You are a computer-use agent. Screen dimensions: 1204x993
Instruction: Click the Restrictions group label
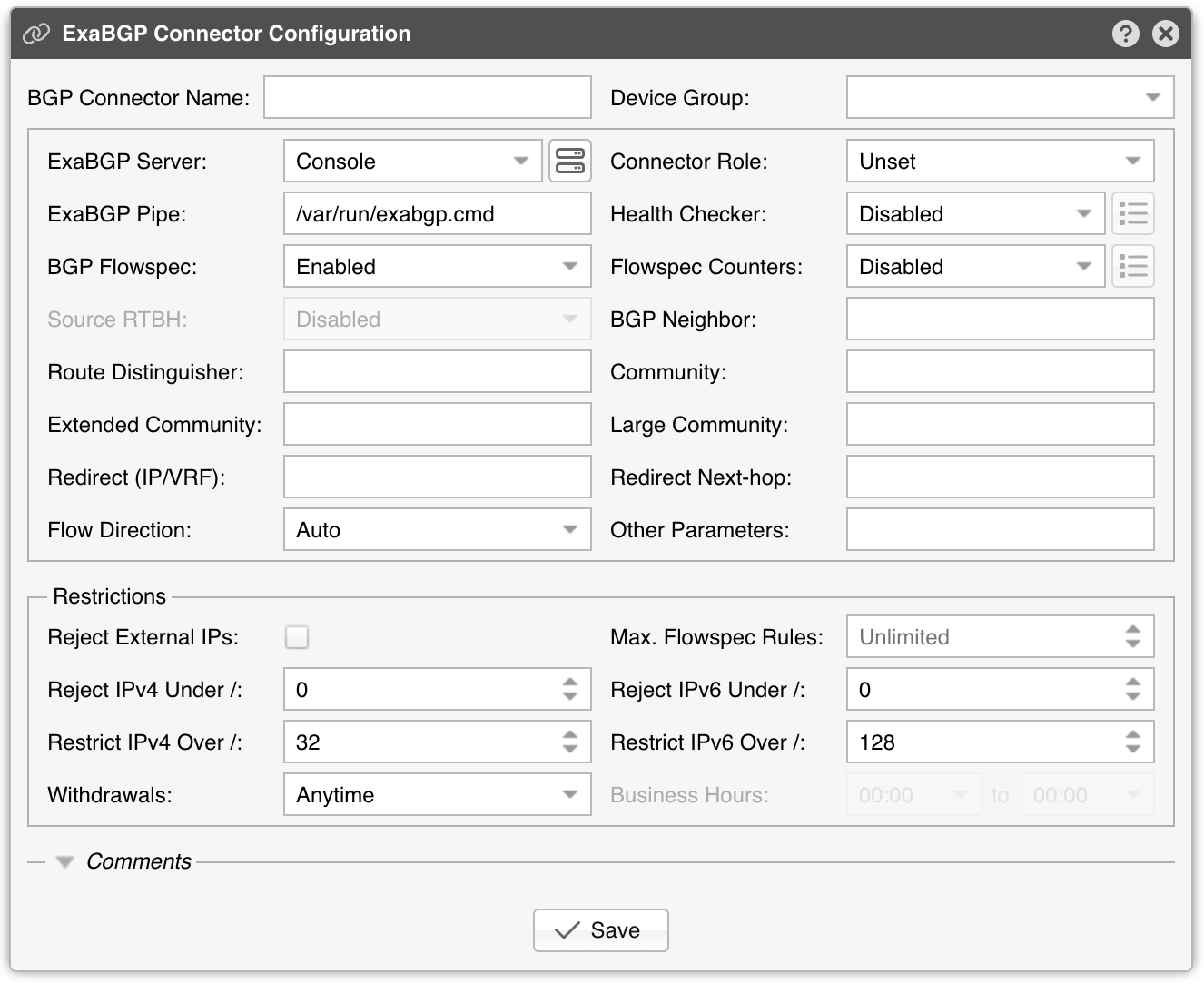[x=110, y=596]
